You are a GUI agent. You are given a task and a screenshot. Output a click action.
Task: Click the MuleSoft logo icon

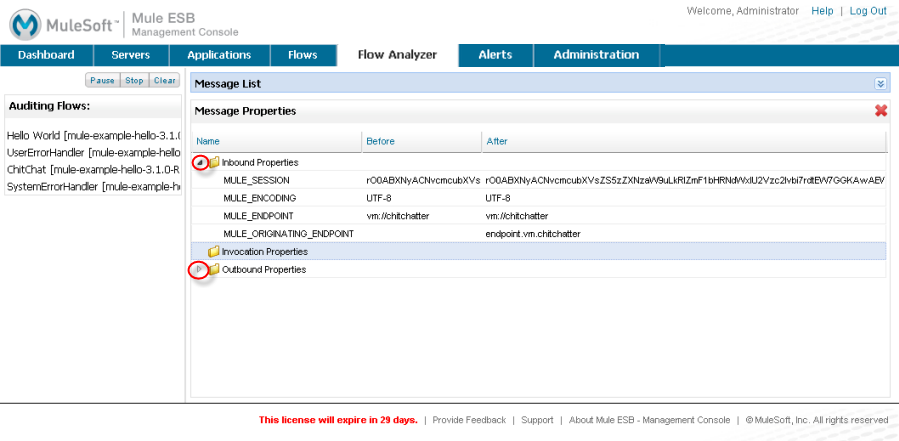point(25,25)
